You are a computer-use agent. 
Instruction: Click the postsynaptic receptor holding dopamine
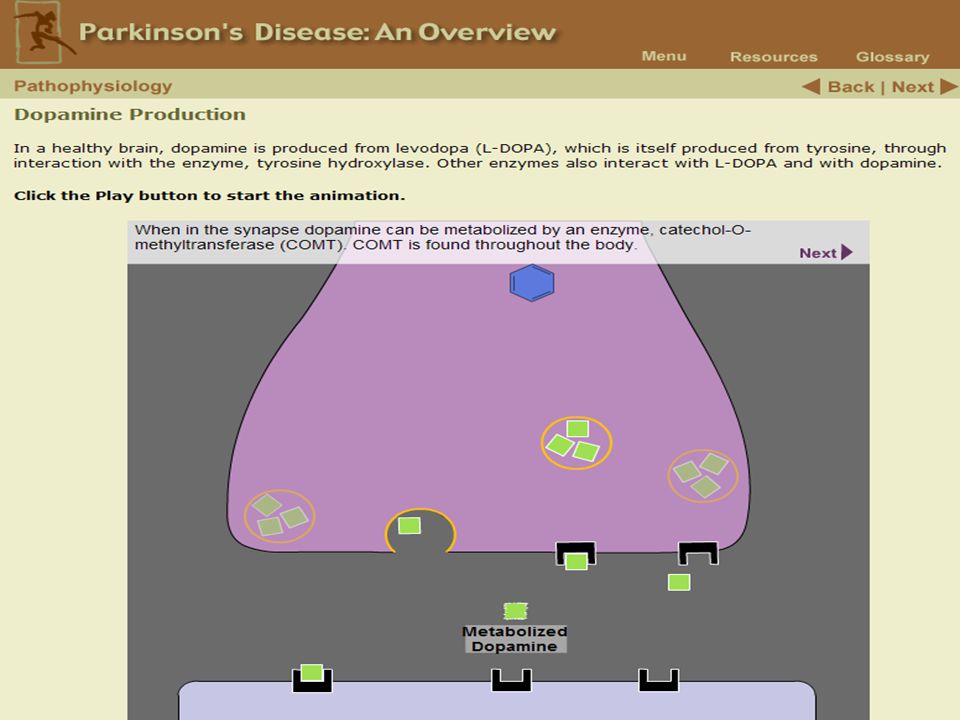[x=312, y=678]
